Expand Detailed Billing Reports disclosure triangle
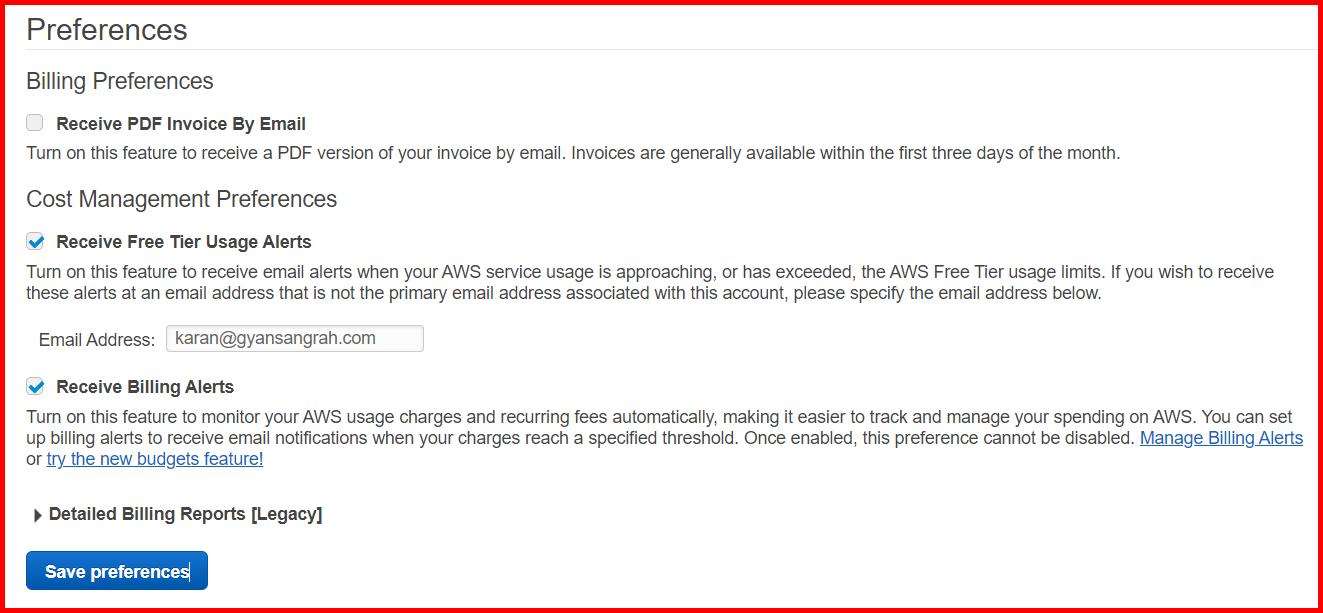This screenshot has height=613, width=1323. coord(38,515)
